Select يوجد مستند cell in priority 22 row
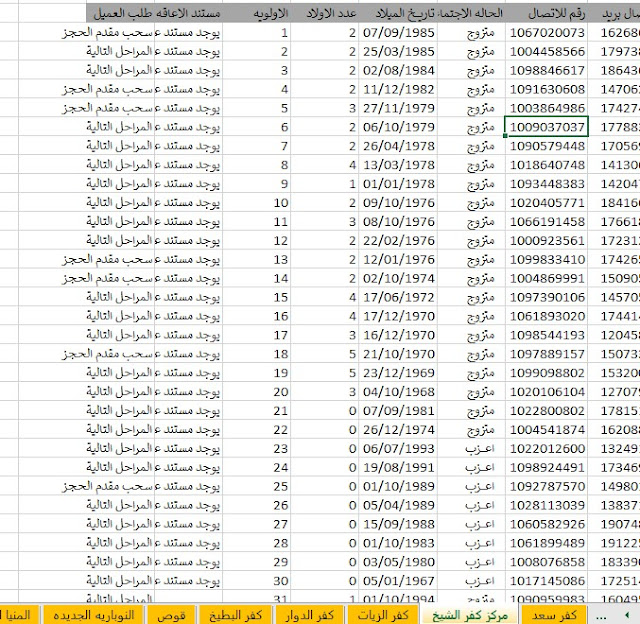Image resolution: width=640 pixels, height=624 pixels. click(x=188, y=429)
